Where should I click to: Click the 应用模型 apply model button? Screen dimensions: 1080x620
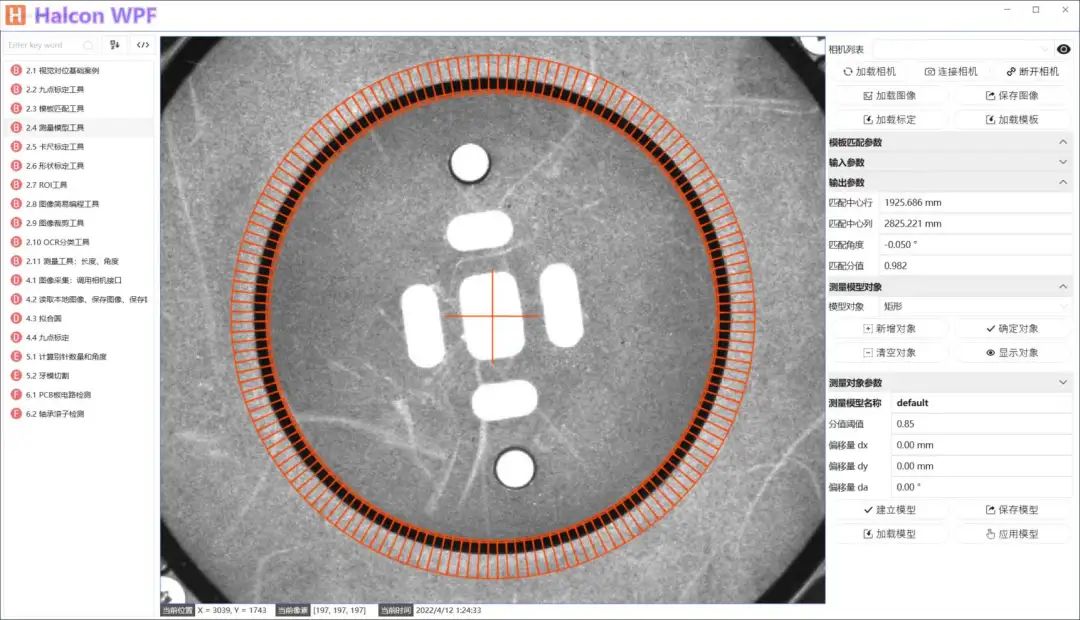pyautogui.click(x=1011, y=534)
